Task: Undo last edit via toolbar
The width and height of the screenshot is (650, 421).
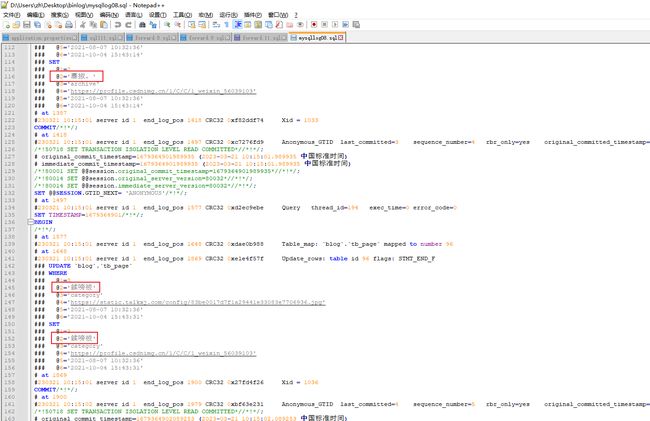Action: (x=118, y=25)
